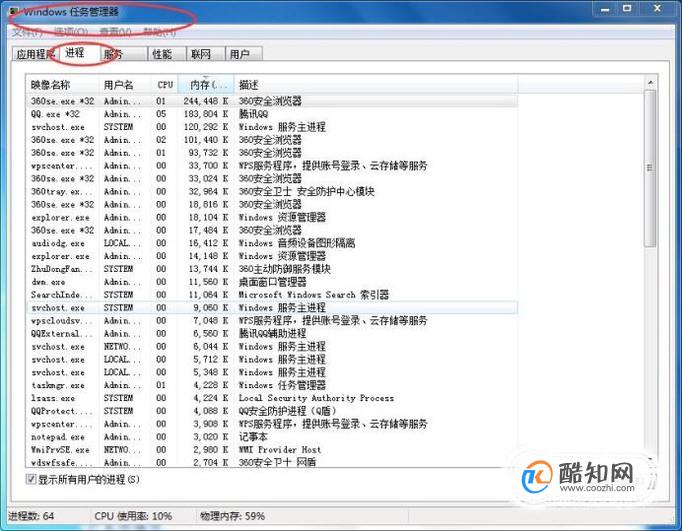Screen dimensions: 682x531
Task: Sort by the 内存 column header
Action: (x=206, y=85)
